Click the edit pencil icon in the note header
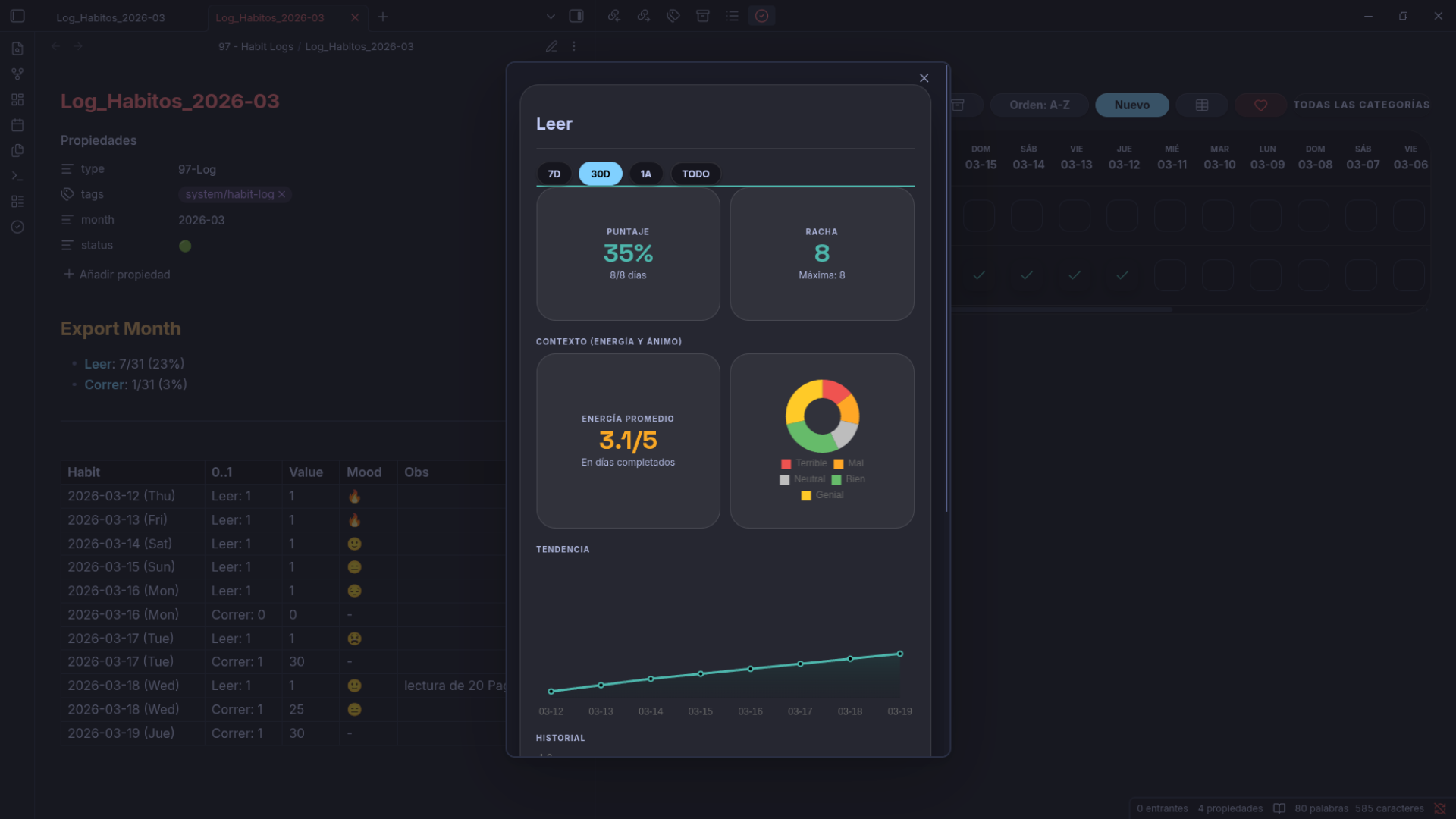 click(551, 46)
